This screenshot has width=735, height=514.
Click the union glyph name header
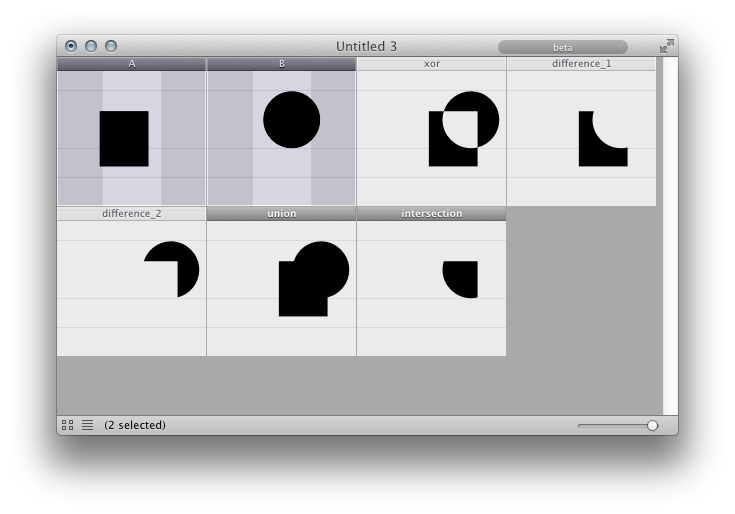[x=281, y=214]
